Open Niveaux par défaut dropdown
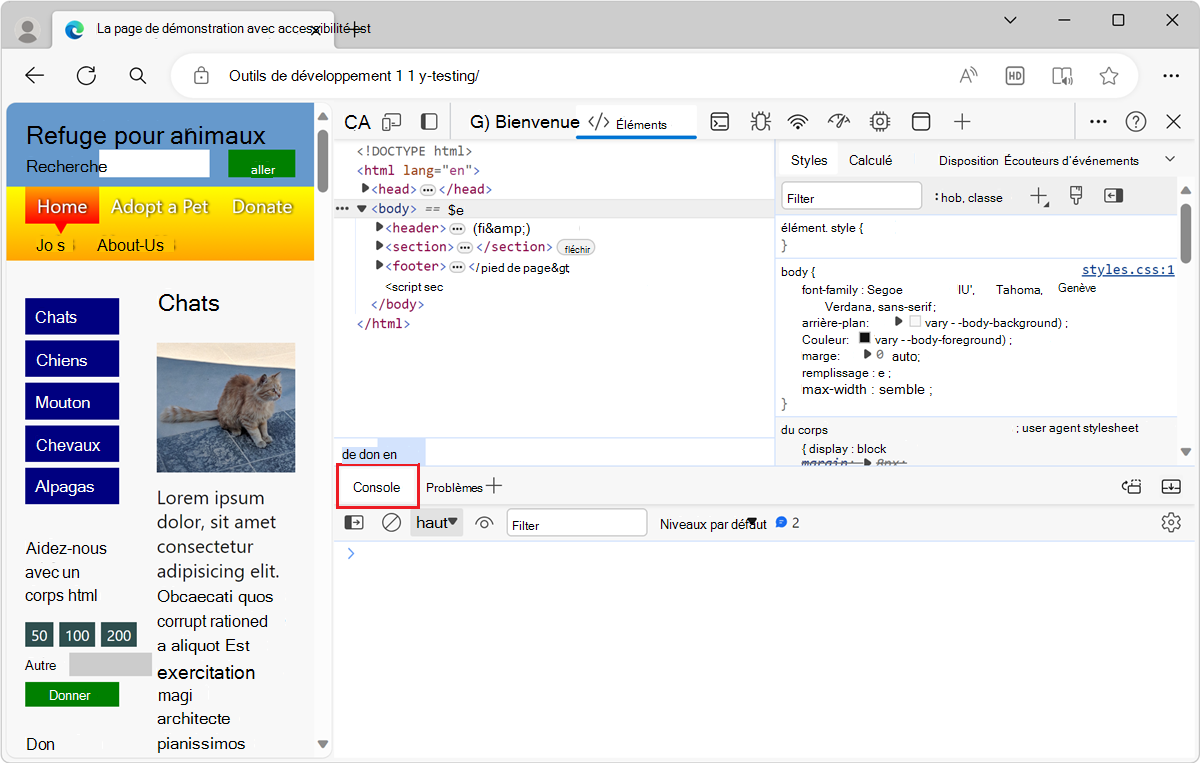Image resolution: width=1200 pixels, height=763 pixels. point(713,523)
